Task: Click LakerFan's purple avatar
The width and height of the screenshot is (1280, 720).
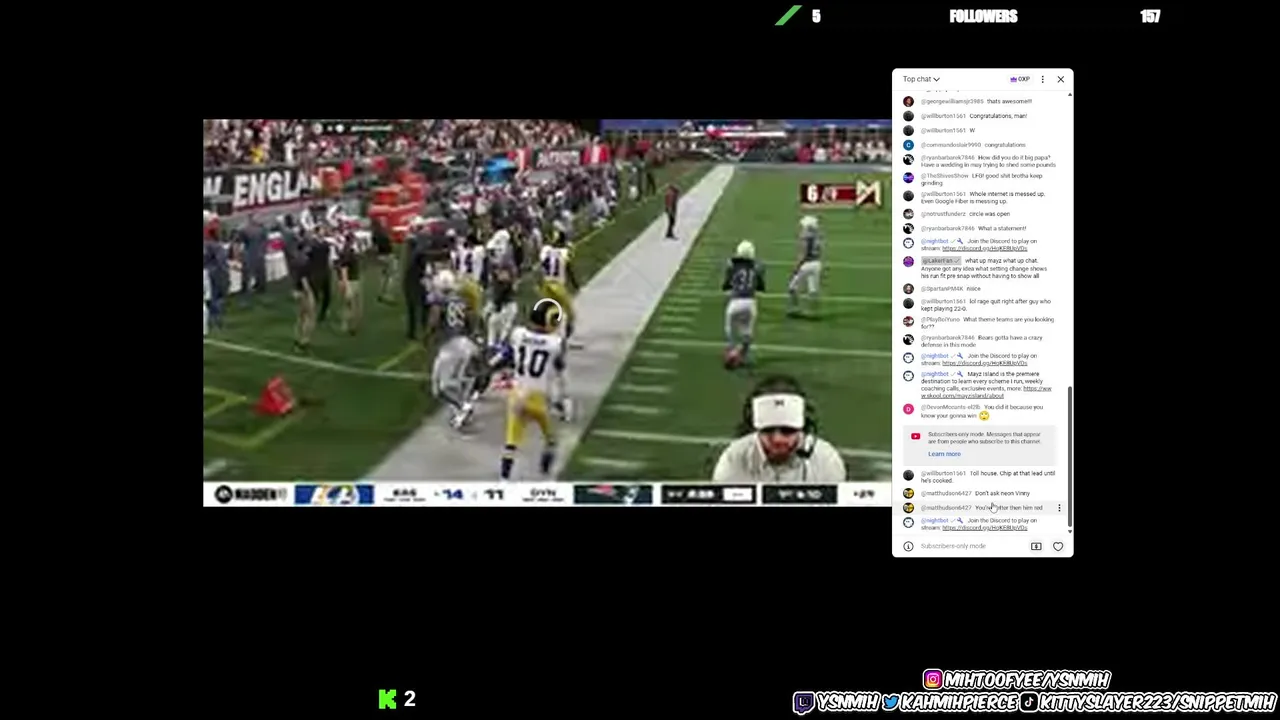Action: (908, 262)
